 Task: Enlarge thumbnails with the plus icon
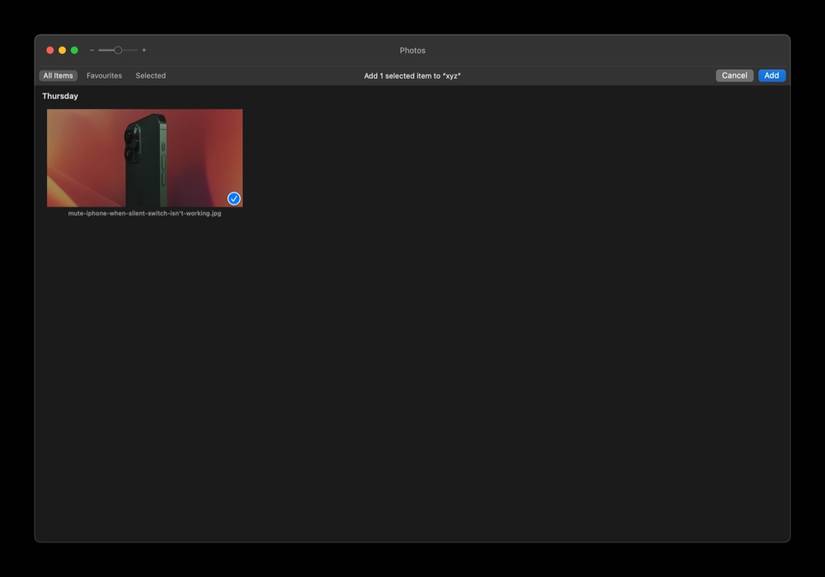tap(143, 48)
